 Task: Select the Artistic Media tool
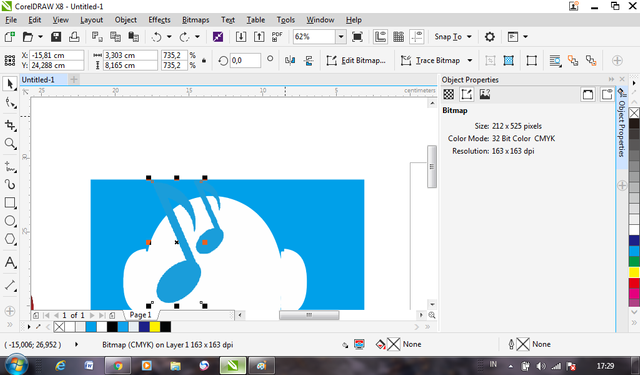pos(10,184)
